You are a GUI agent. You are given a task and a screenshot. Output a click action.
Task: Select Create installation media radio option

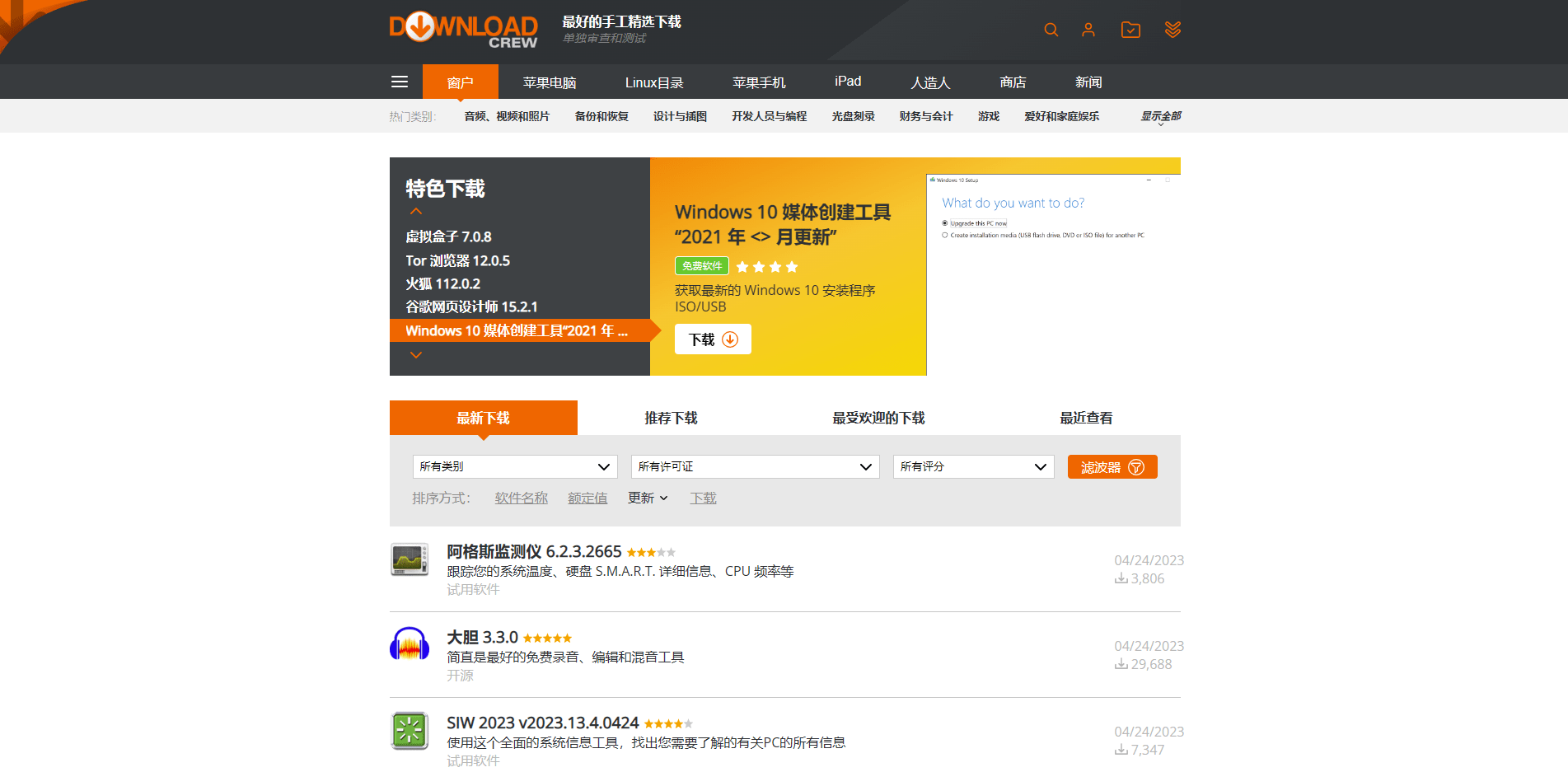945,235
